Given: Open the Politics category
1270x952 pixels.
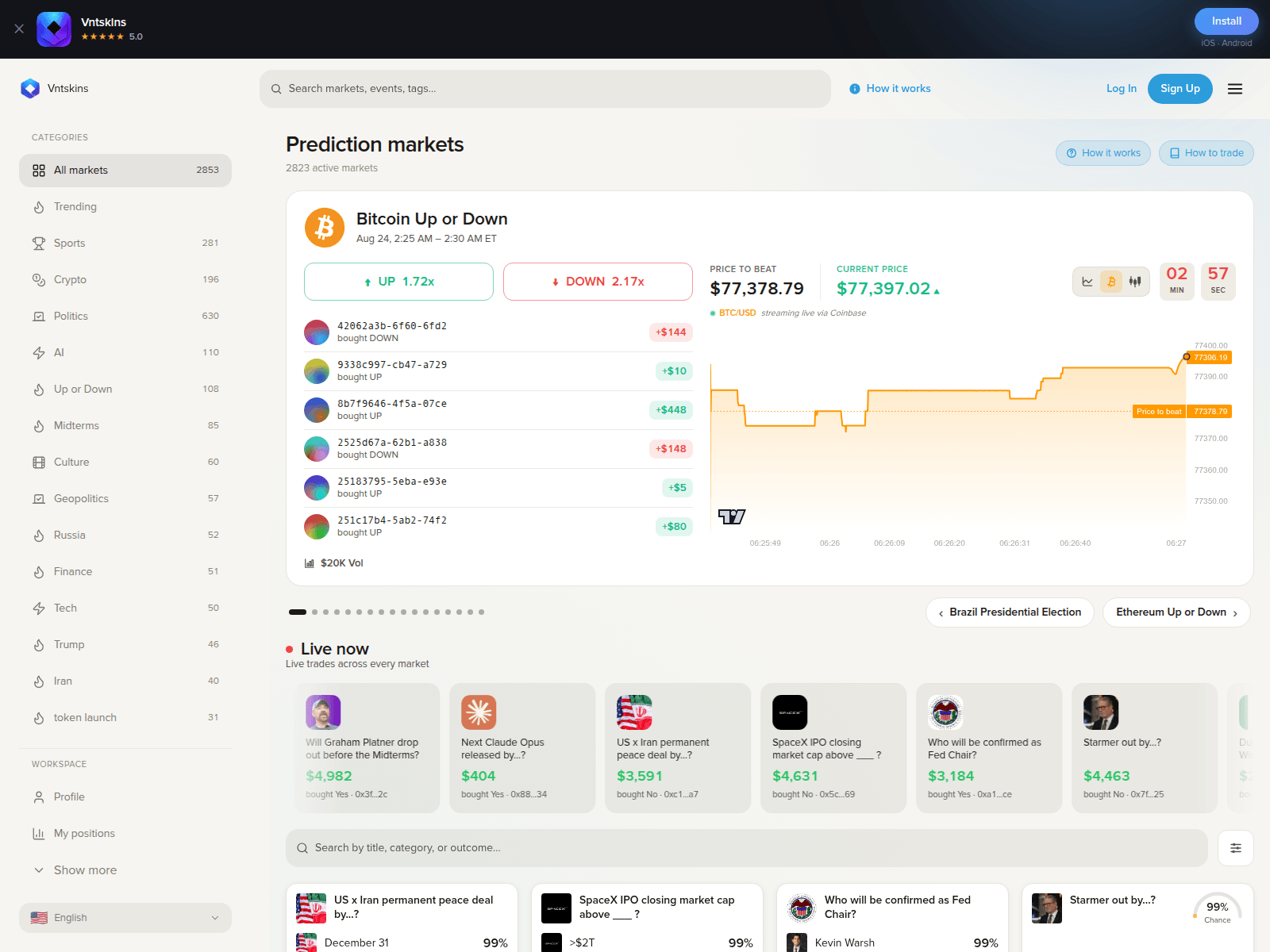Looking at the screenshot, I should (125, 317).
